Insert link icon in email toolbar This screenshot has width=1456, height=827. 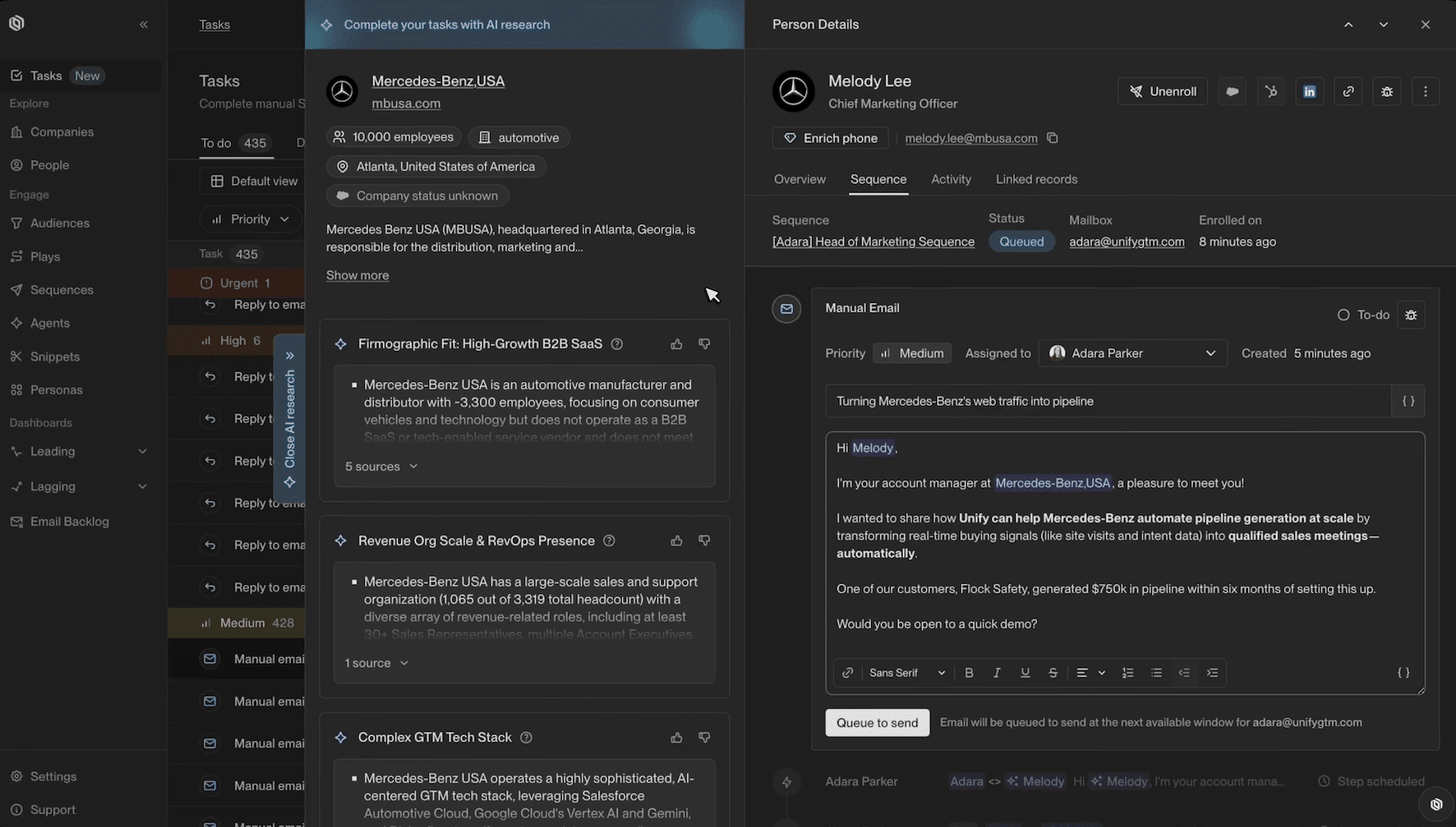847,673
